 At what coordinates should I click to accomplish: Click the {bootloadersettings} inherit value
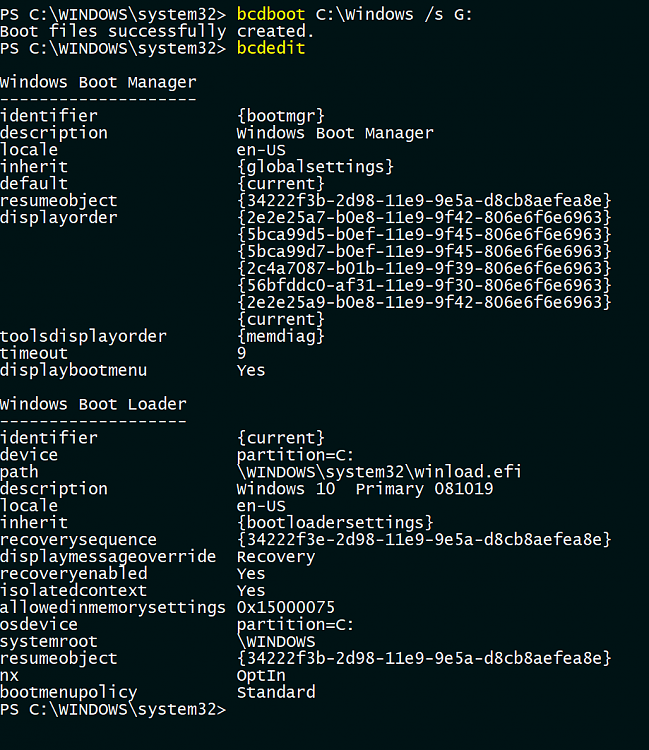point(335,522)
